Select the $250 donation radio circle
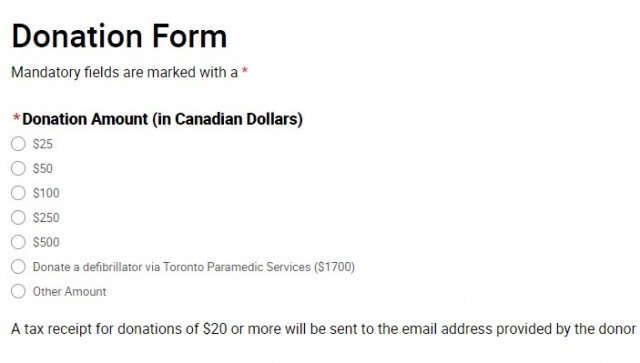640x363 pixels. coord(18,217)
